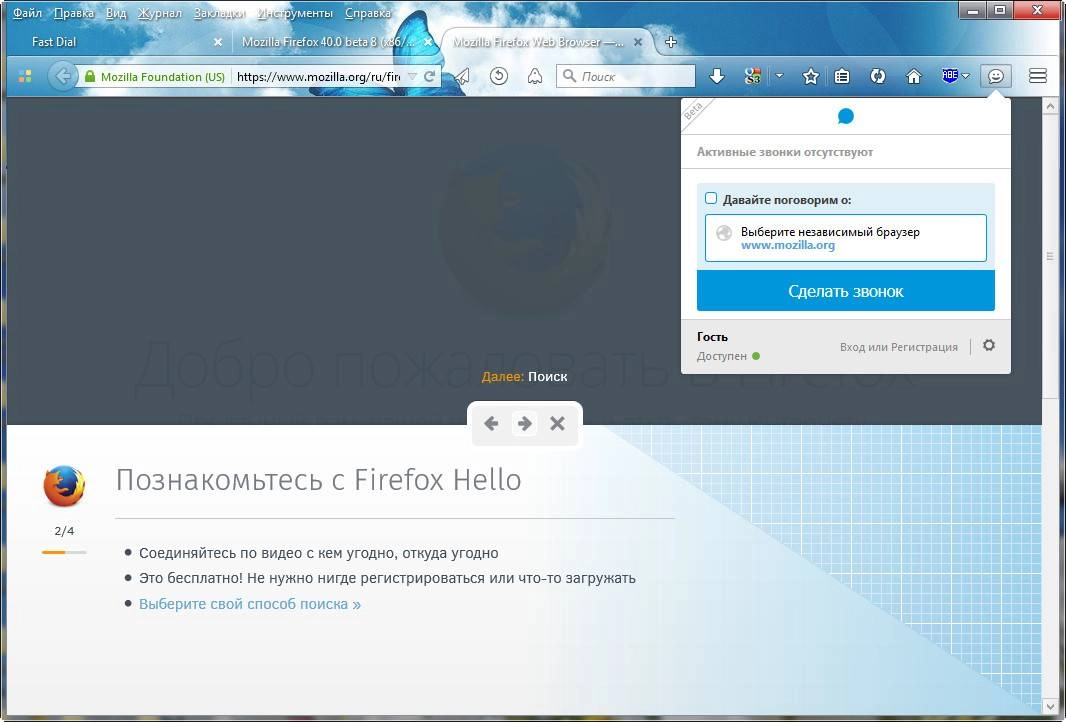Viewport: 1066px width, 722px height.
Task: Open dropdown arrow next to Google icon
Action: [779, 76]
